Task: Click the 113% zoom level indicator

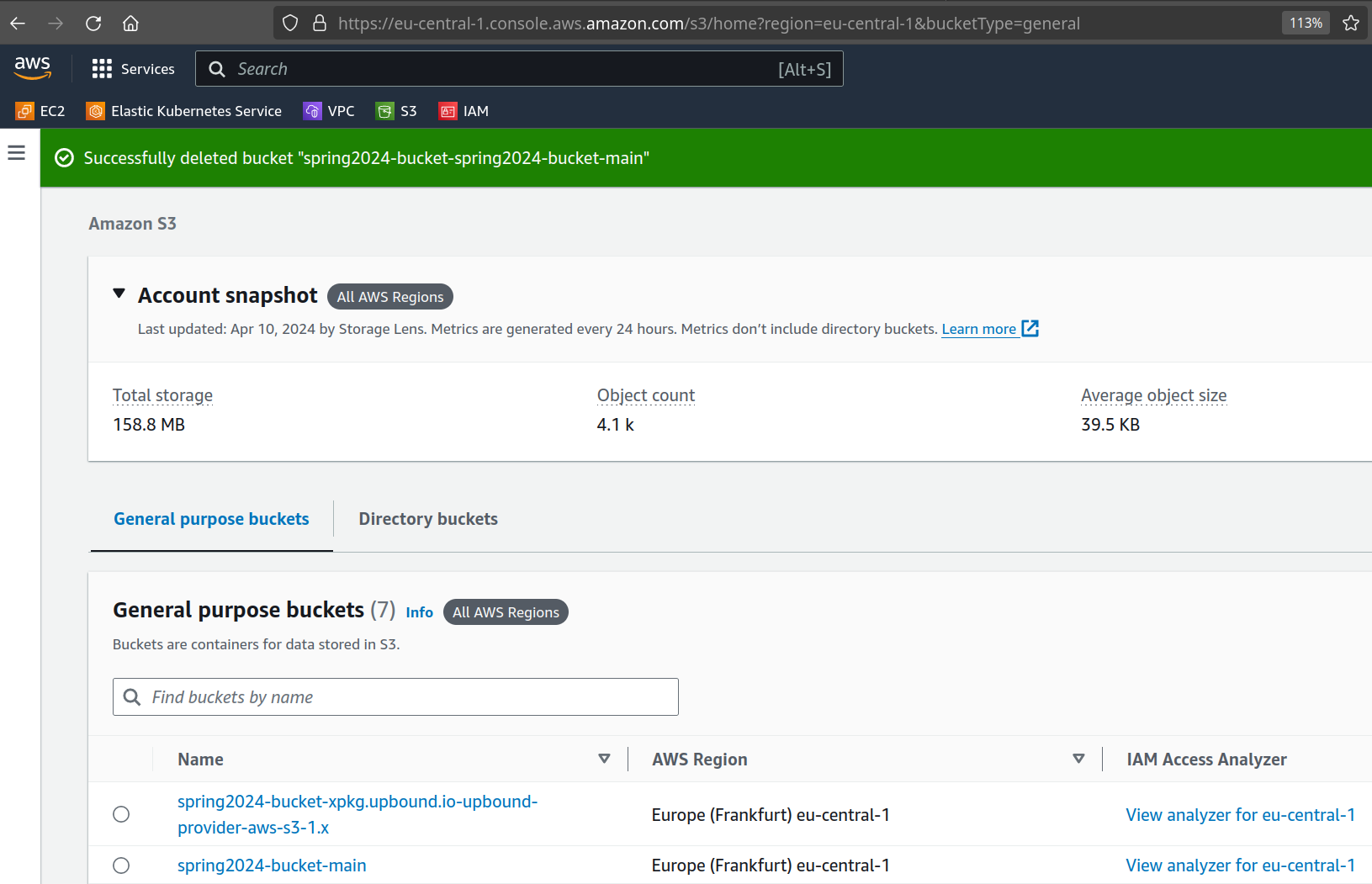Action: coord(1306,24)
